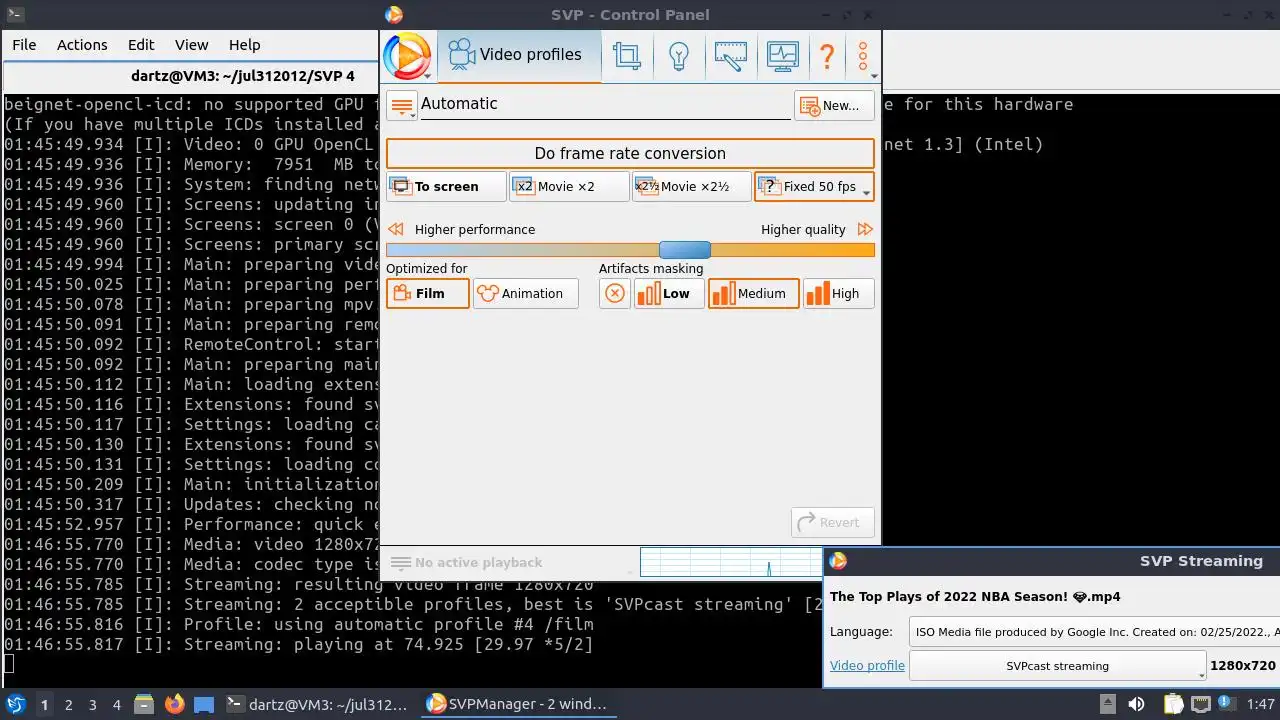
Task: Open the frame crop settings icon
Action: click(627, 55)
